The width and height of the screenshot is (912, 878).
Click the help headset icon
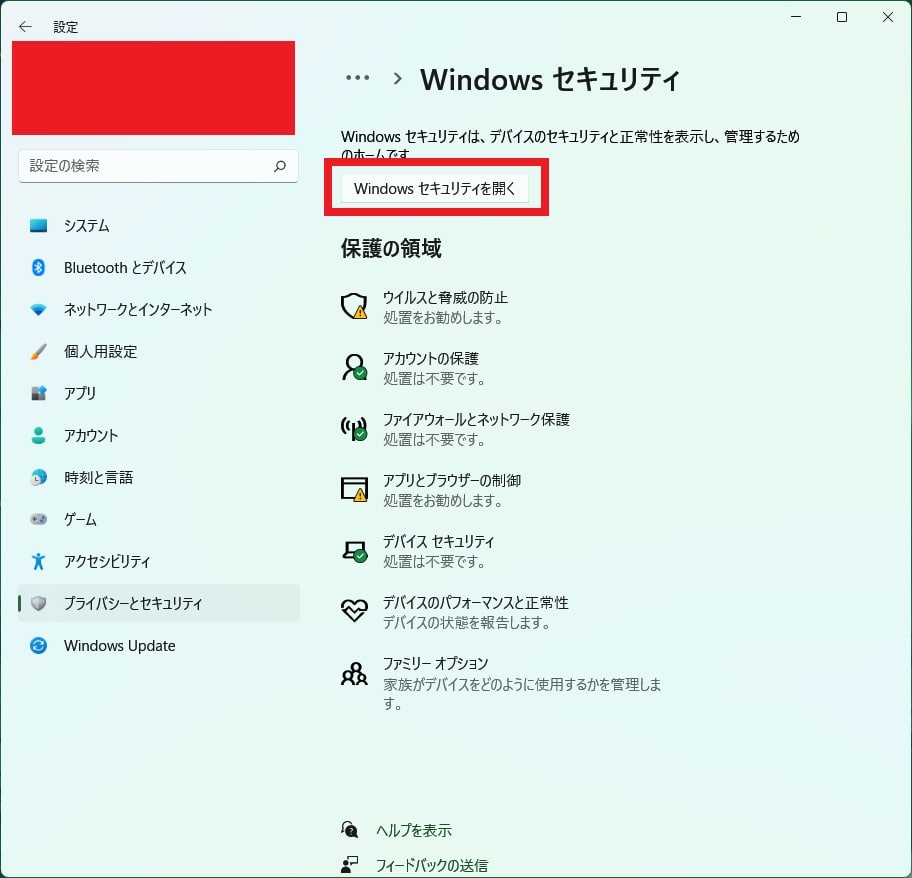(x=349, y=830)
